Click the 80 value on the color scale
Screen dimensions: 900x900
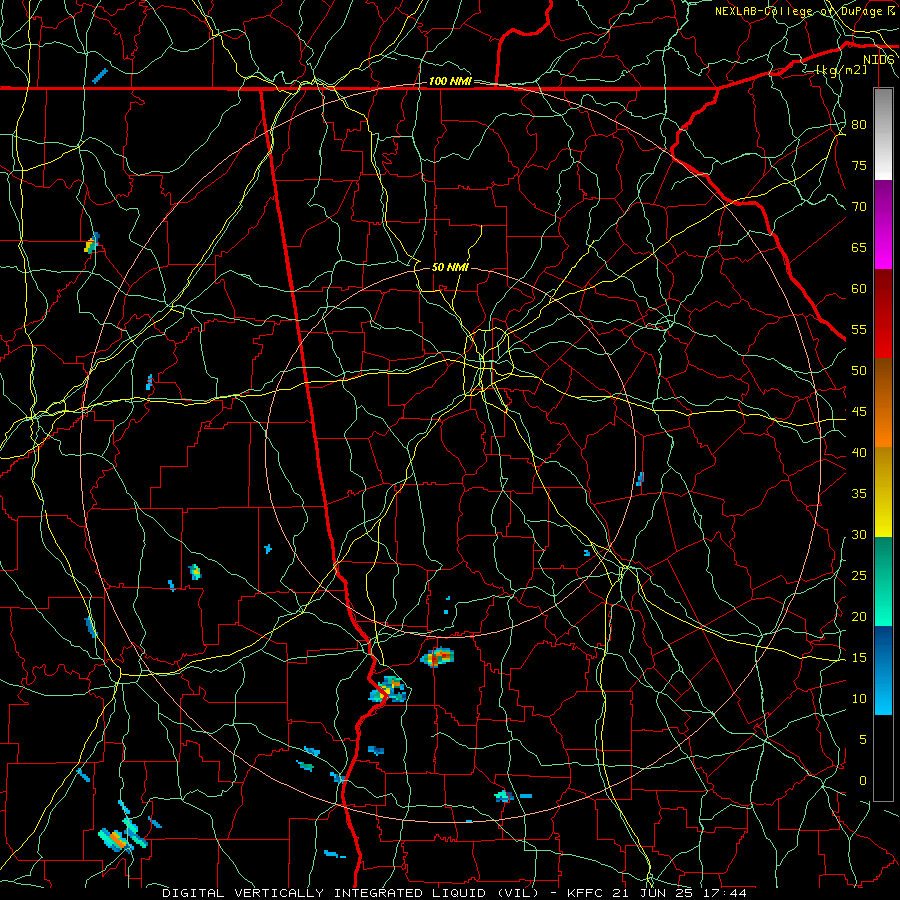tap(859, 125)
